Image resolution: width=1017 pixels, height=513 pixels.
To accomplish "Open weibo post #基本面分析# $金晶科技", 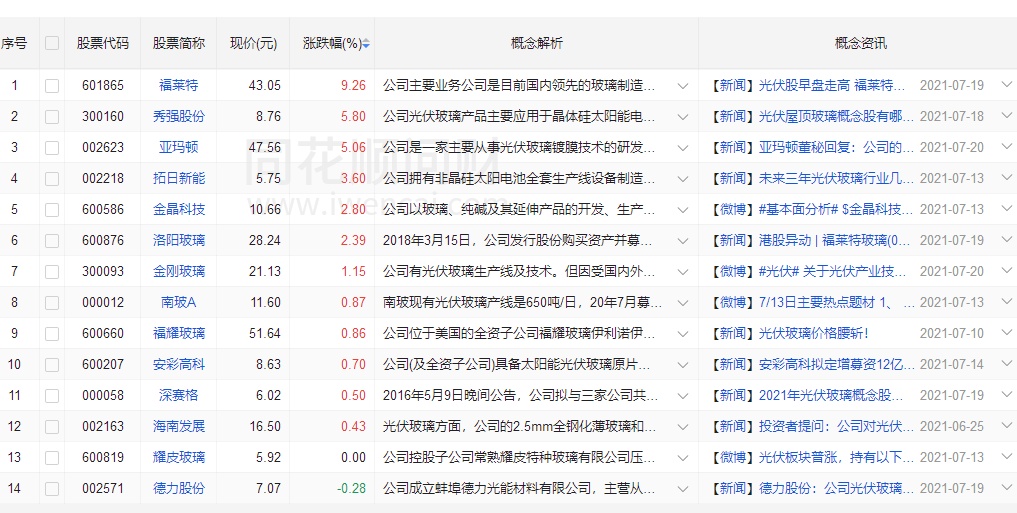I will [837, 209].
